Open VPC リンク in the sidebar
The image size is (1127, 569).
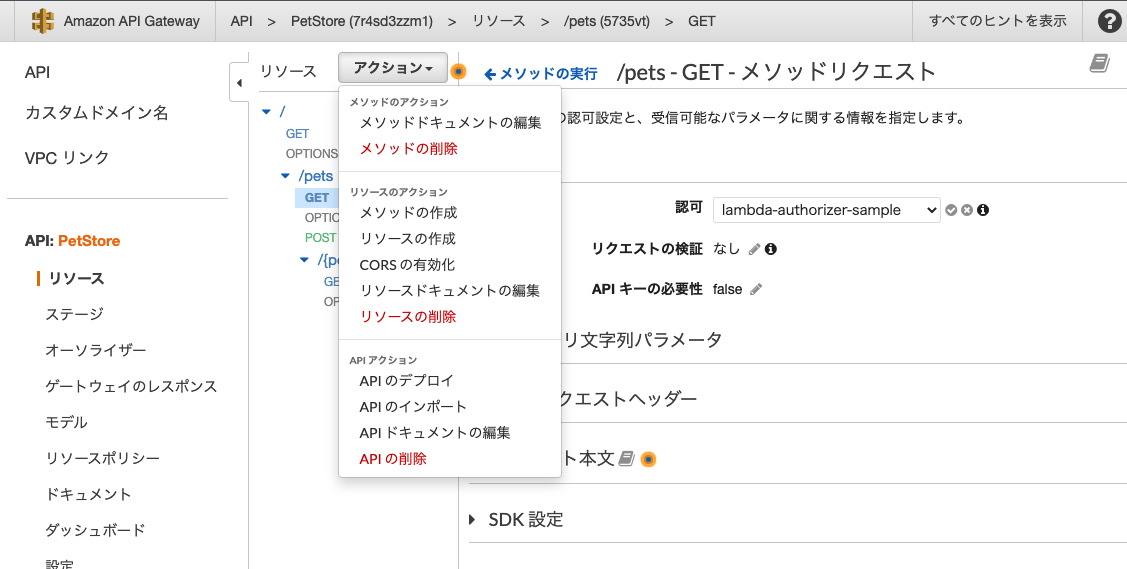point(67,157)
